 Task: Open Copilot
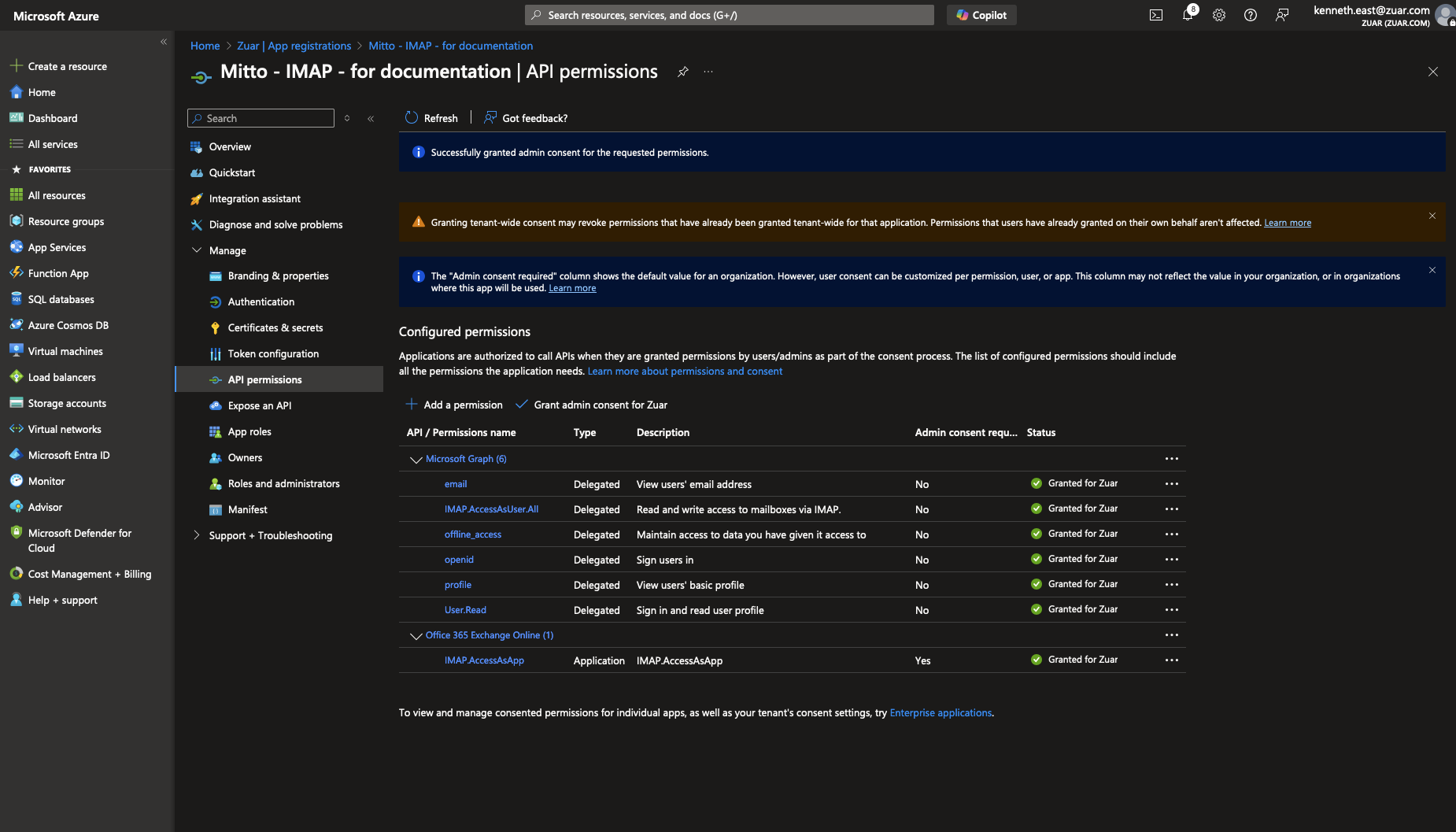click(x=981, y=15)
